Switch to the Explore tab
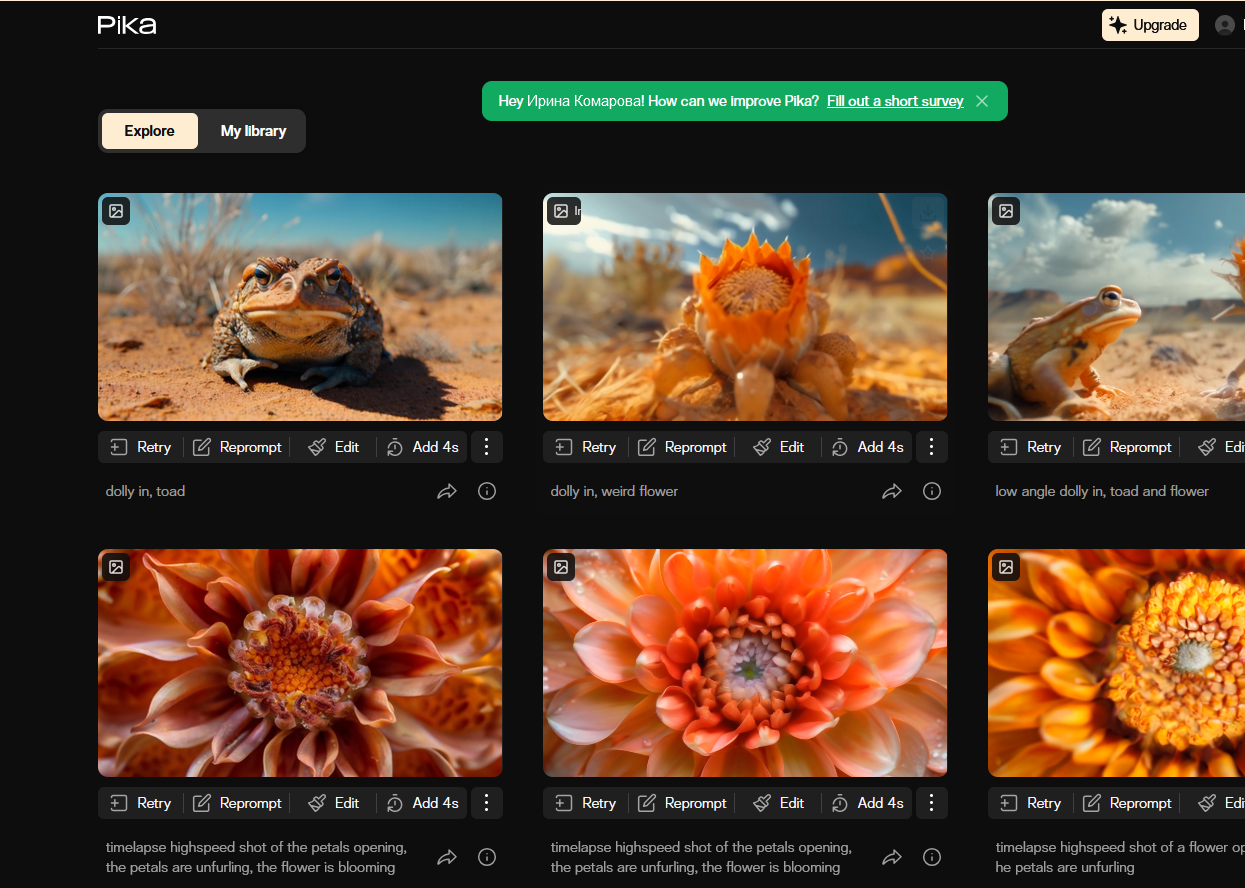The width and height of the screenshot is (1245, 888). 150,131
